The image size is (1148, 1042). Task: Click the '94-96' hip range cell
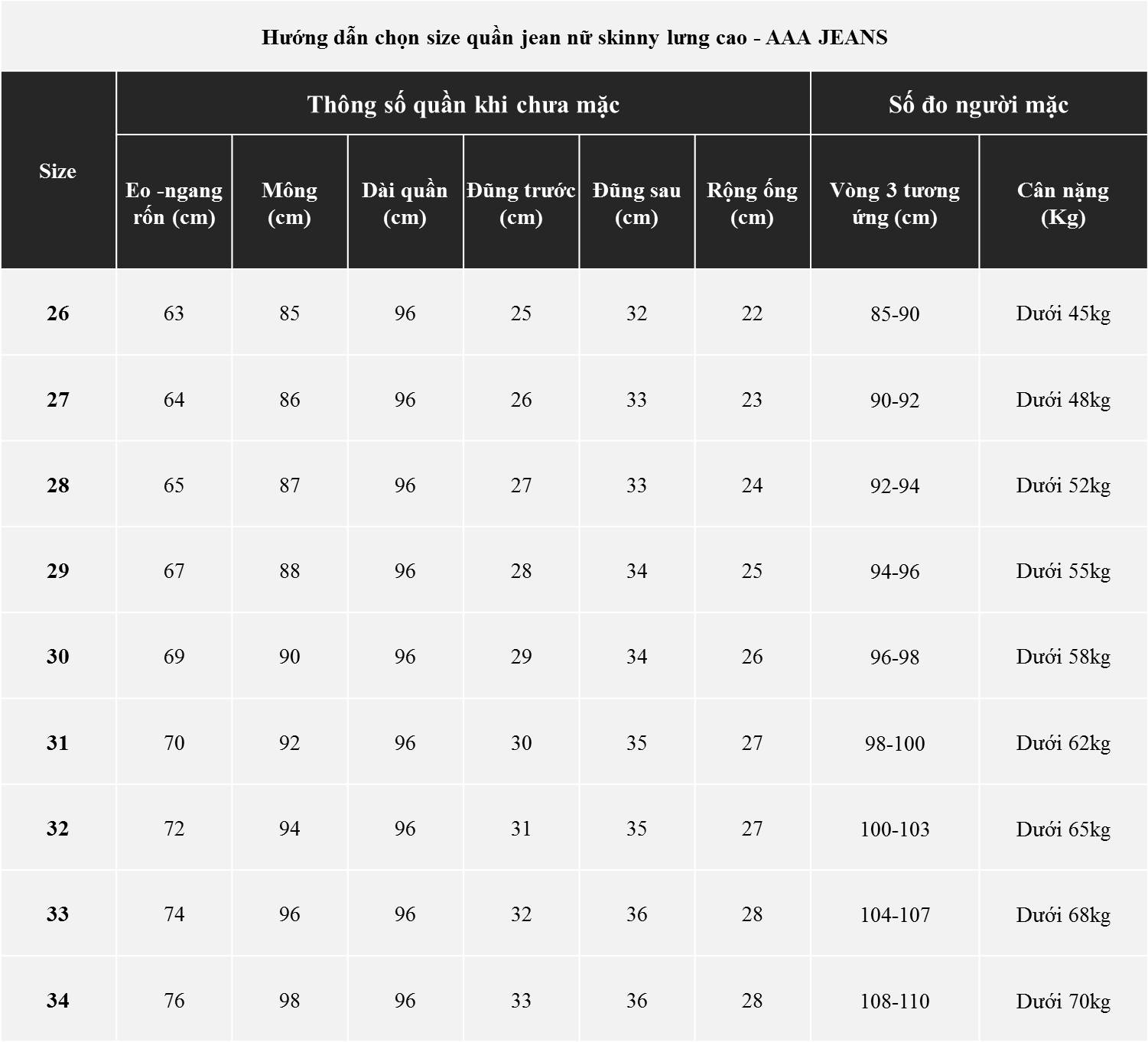tap(894, 571)
